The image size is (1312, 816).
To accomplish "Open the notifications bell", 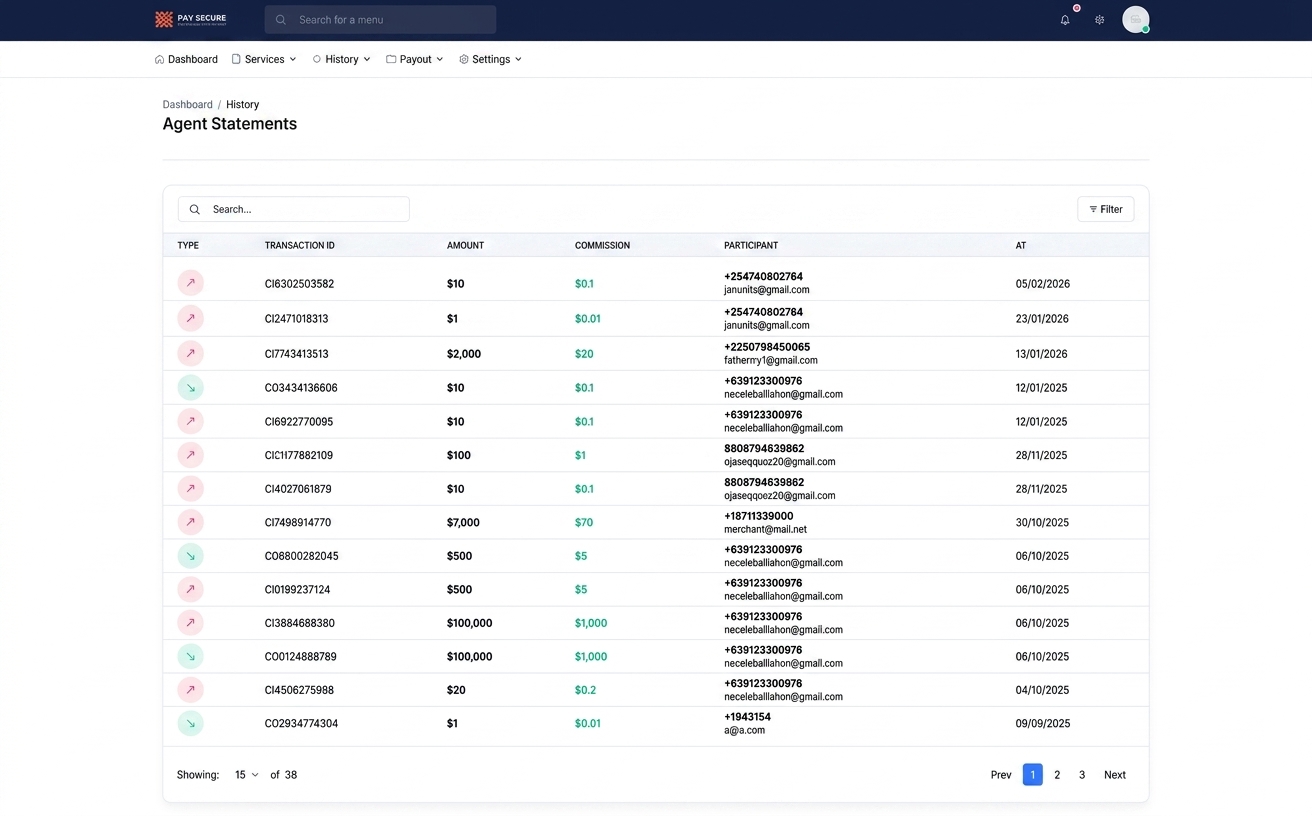I will click(x=1065, y=20).
